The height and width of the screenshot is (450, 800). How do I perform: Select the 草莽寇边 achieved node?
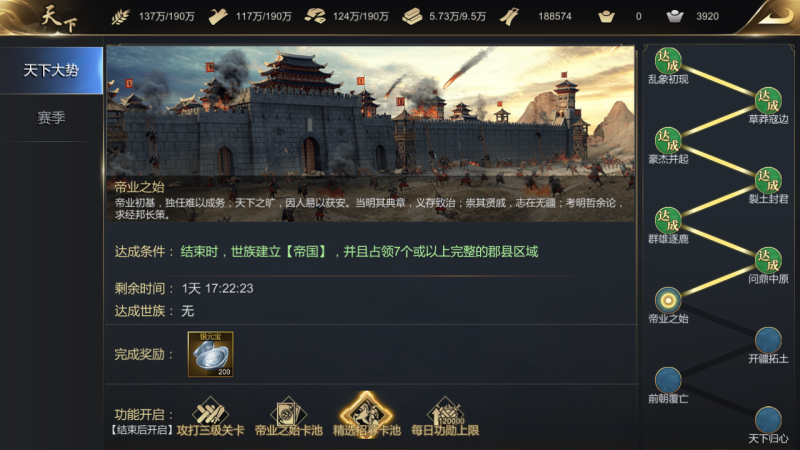tap(768, 101)
